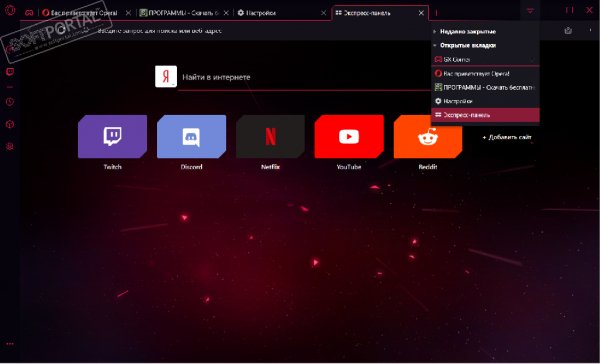
Task: Click the 'Discord' label under its tile
Action: [191, 167]
